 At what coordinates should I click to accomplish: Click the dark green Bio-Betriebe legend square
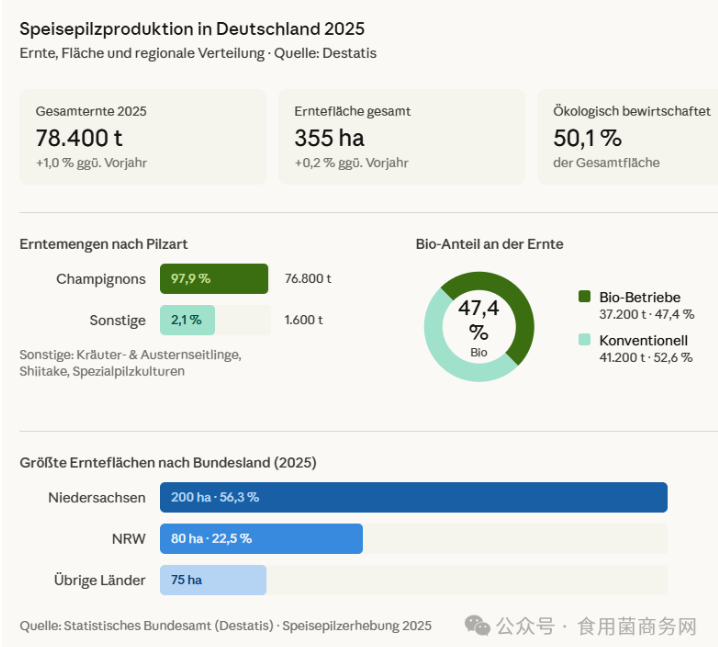pos(585,297)
